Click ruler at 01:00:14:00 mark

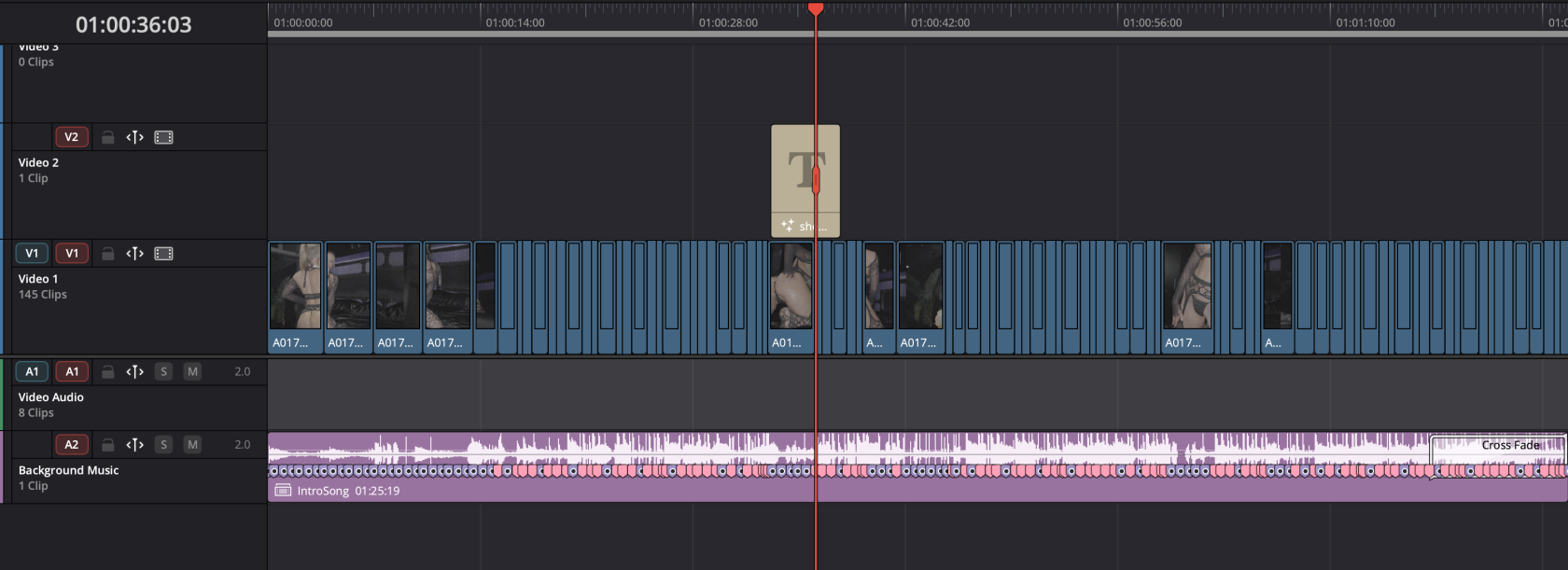[515, 22]
